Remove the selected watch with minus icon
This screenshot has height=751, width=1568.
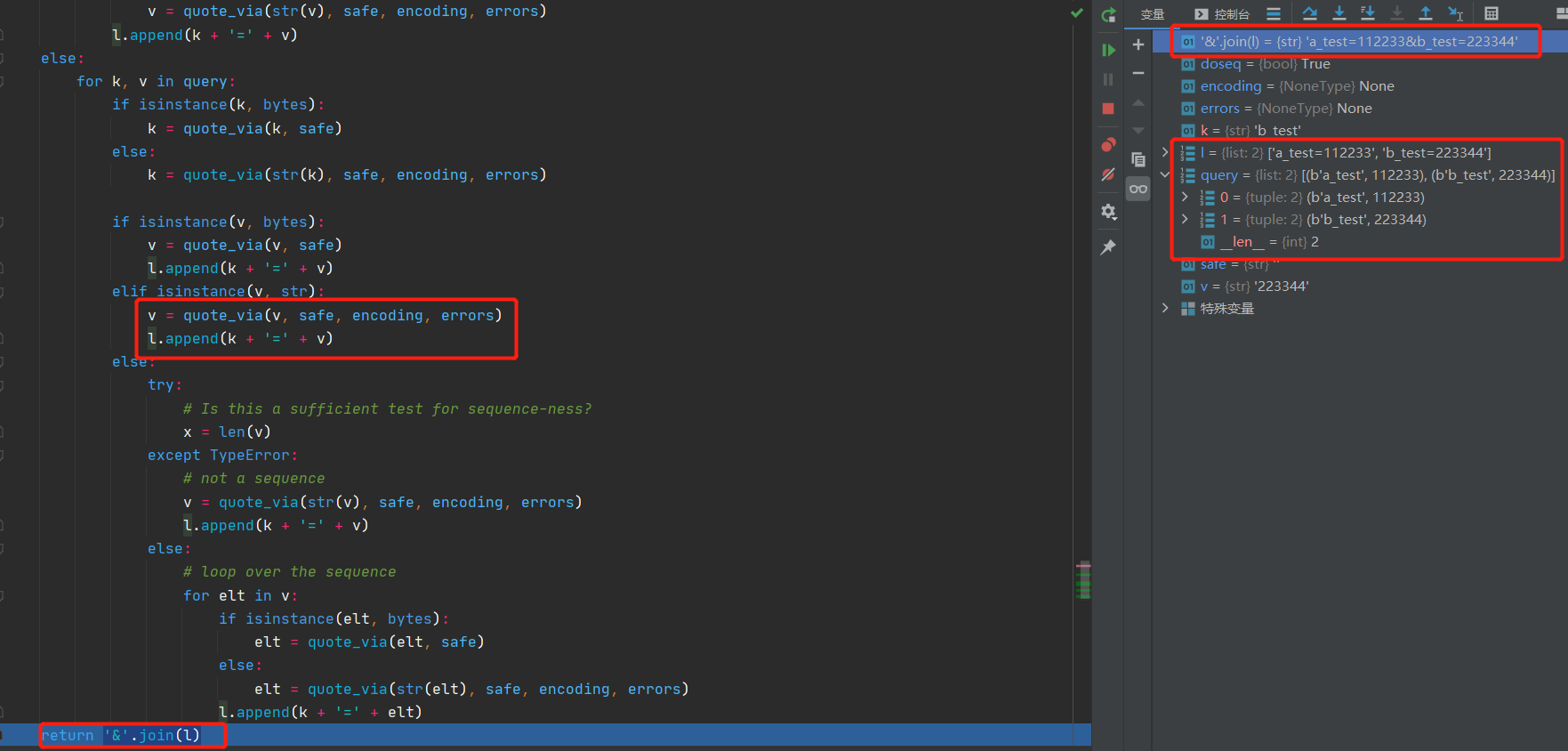1138,73
